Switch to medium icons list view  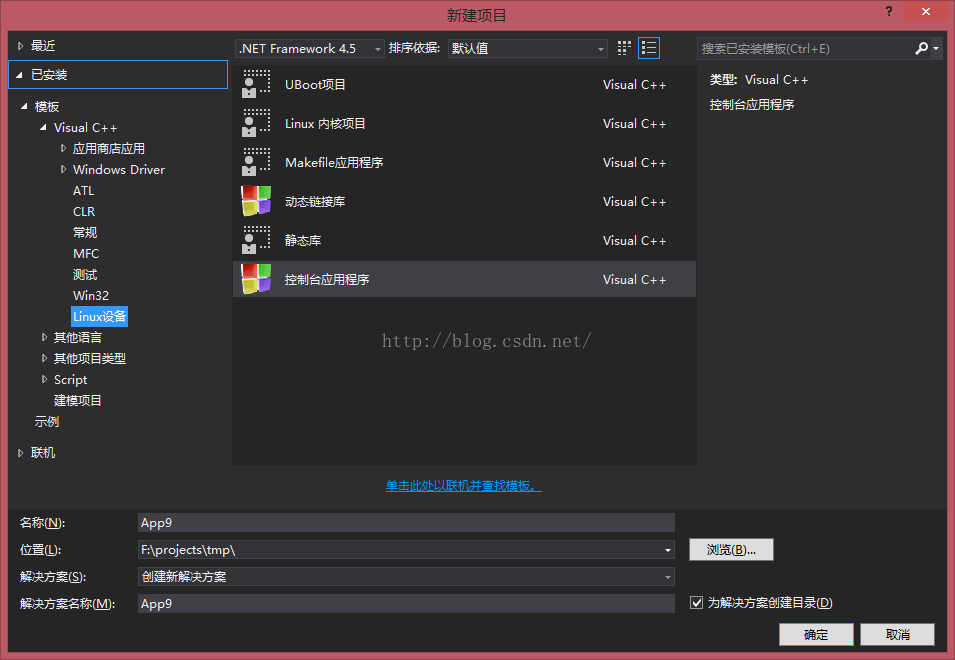pos(649,48)
